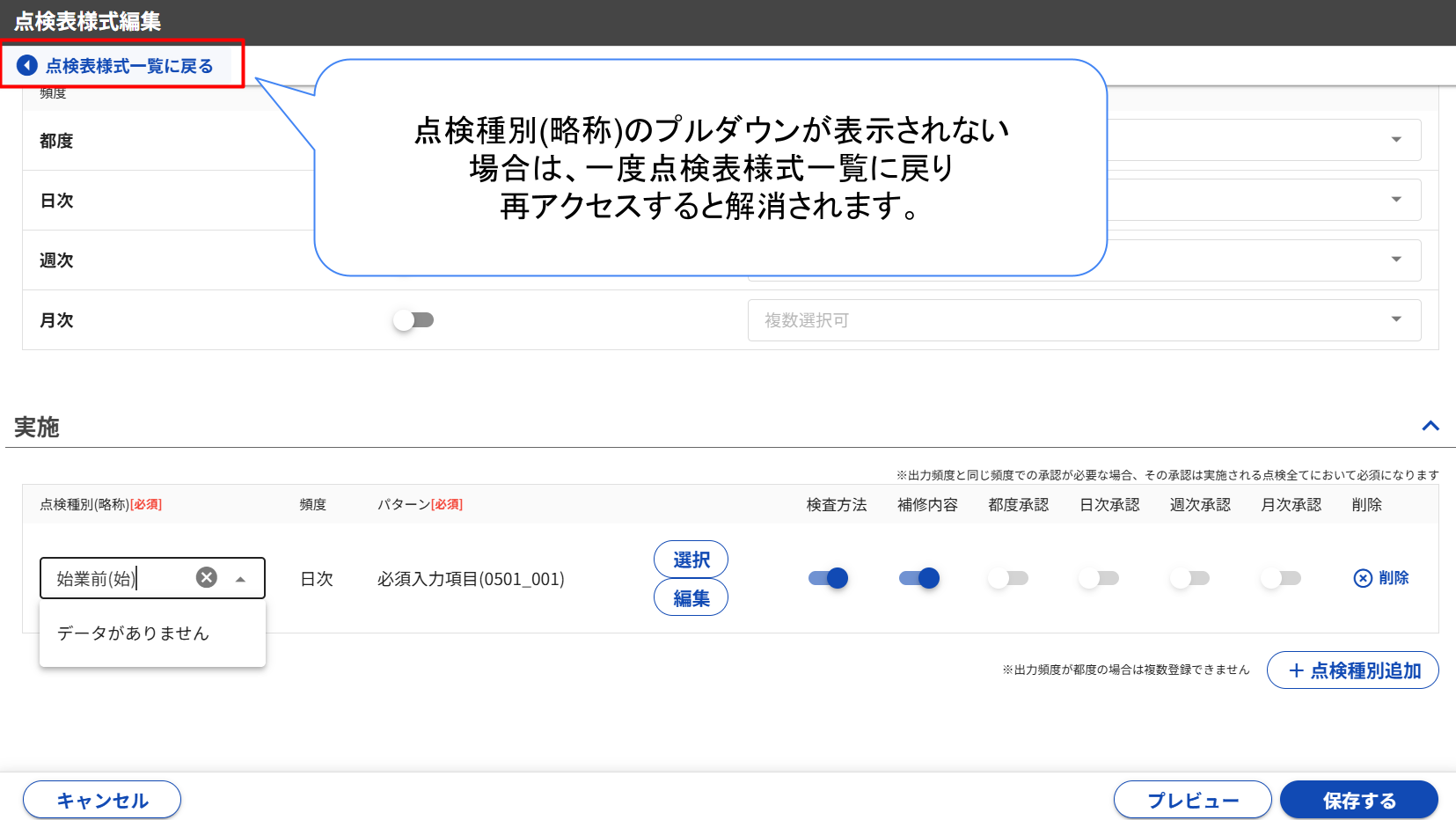The width and height of the screenshot is (1456, 820).
Task: Select the データがありません list entry
Action: coord(133,633)
